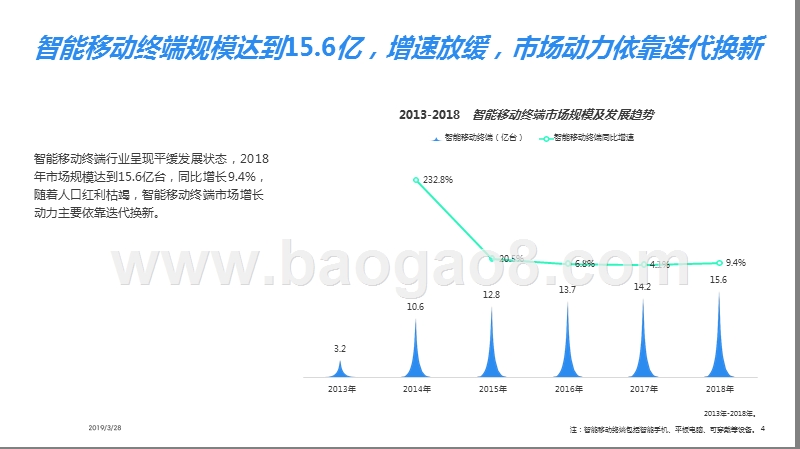
Task: Select chart title '2013-2018 智能移动终端市场规模及发展趋势'
Action: [526, 115]
